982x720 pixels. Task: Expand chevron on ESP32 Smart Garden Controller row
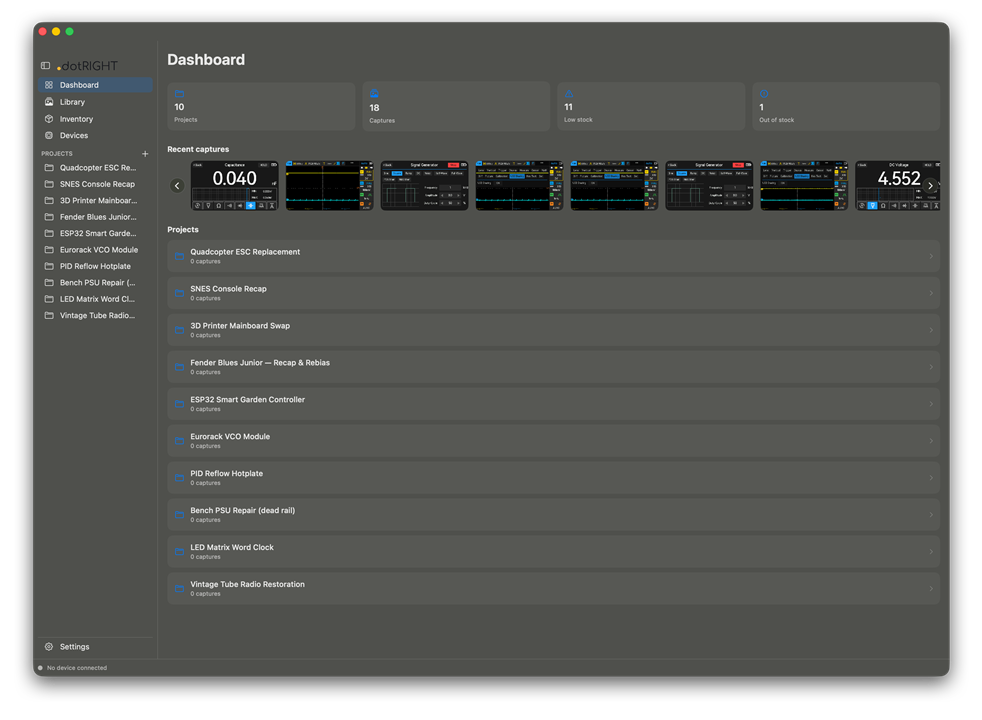tap(931, 404)
